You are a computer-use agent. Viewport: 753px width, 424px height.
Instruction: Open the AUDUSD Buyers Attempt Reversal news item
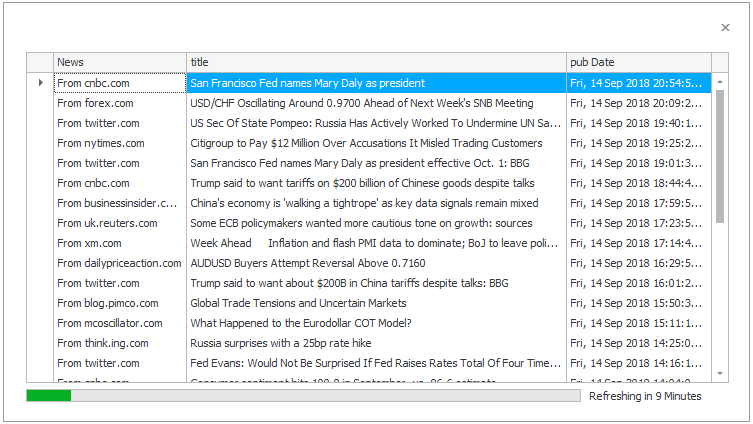pyautogui.click(x=308, y=263)
